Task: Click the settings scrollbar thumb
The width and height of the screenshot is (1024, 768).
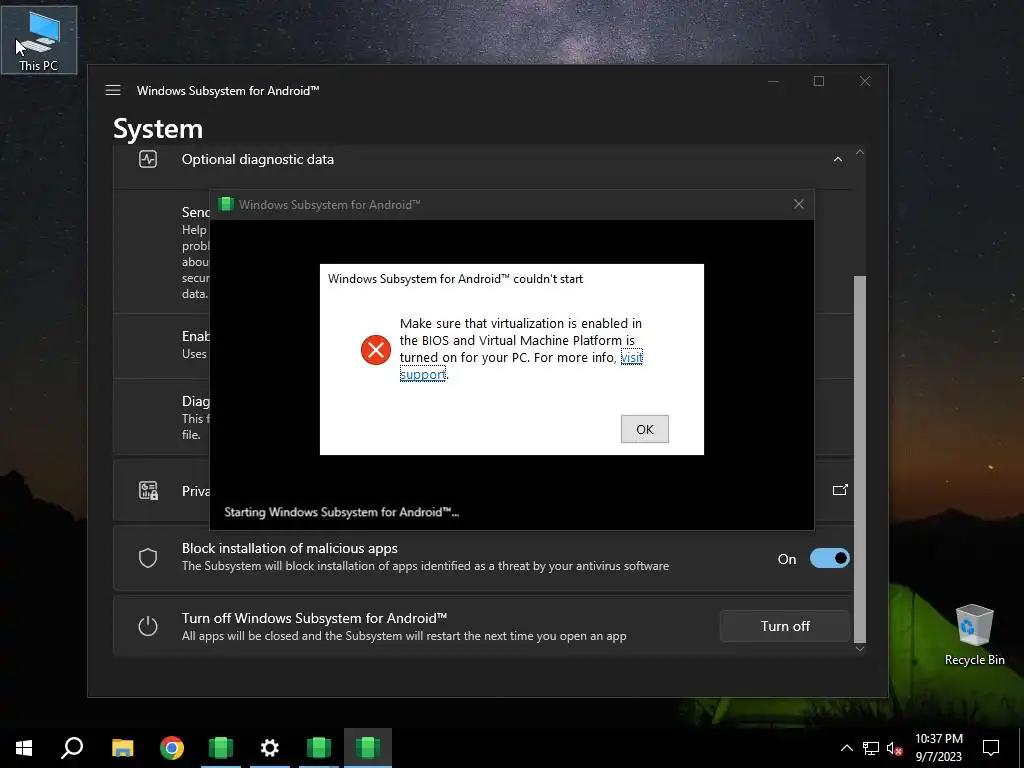Action: (860, 458)
